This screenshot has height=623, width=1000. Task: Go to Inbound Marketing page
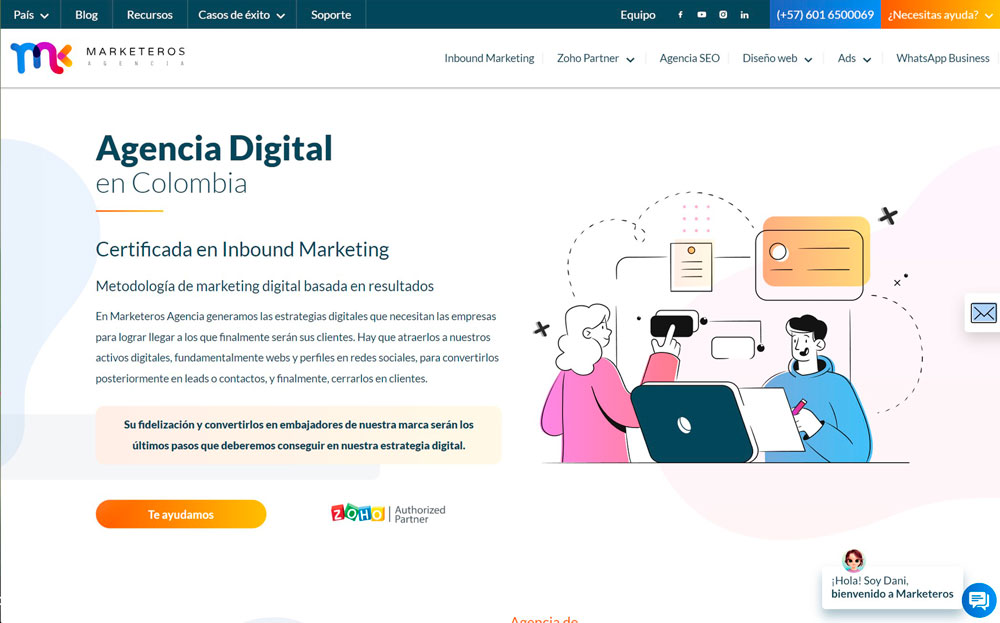point(489,59)
